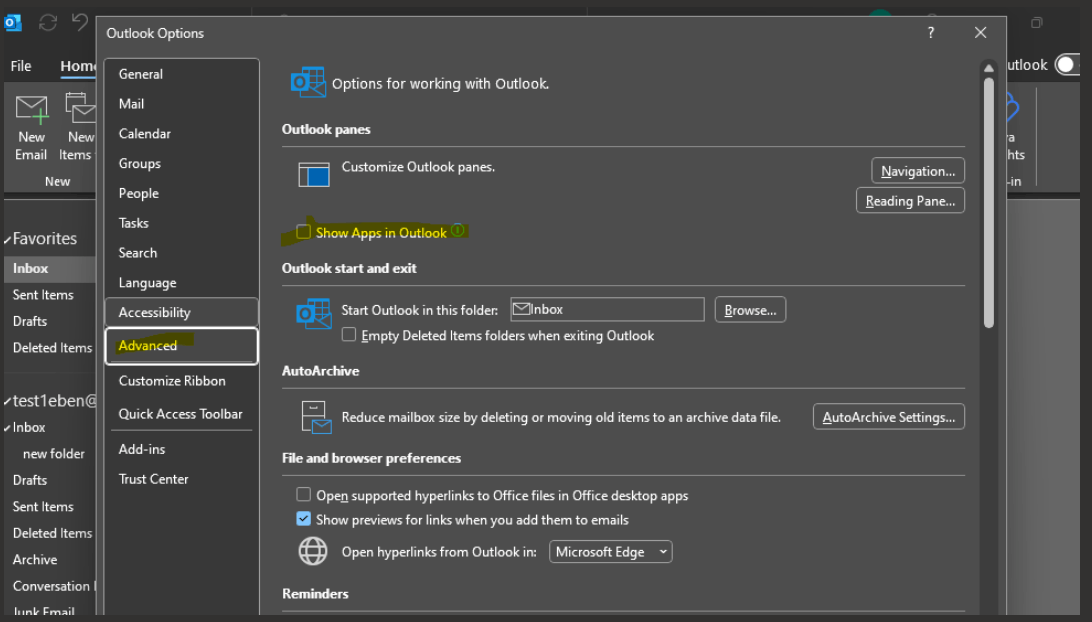Open the Trust Center category

click(182, 479)
